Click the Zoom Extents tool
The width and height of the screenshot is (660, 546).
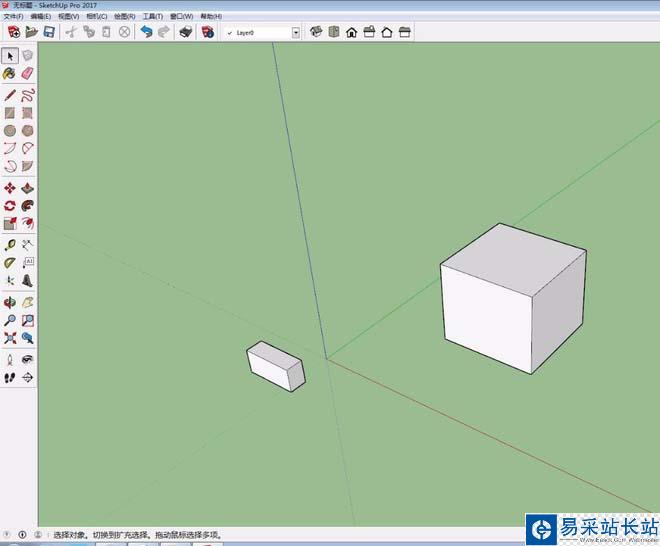(x=10, y=338)
